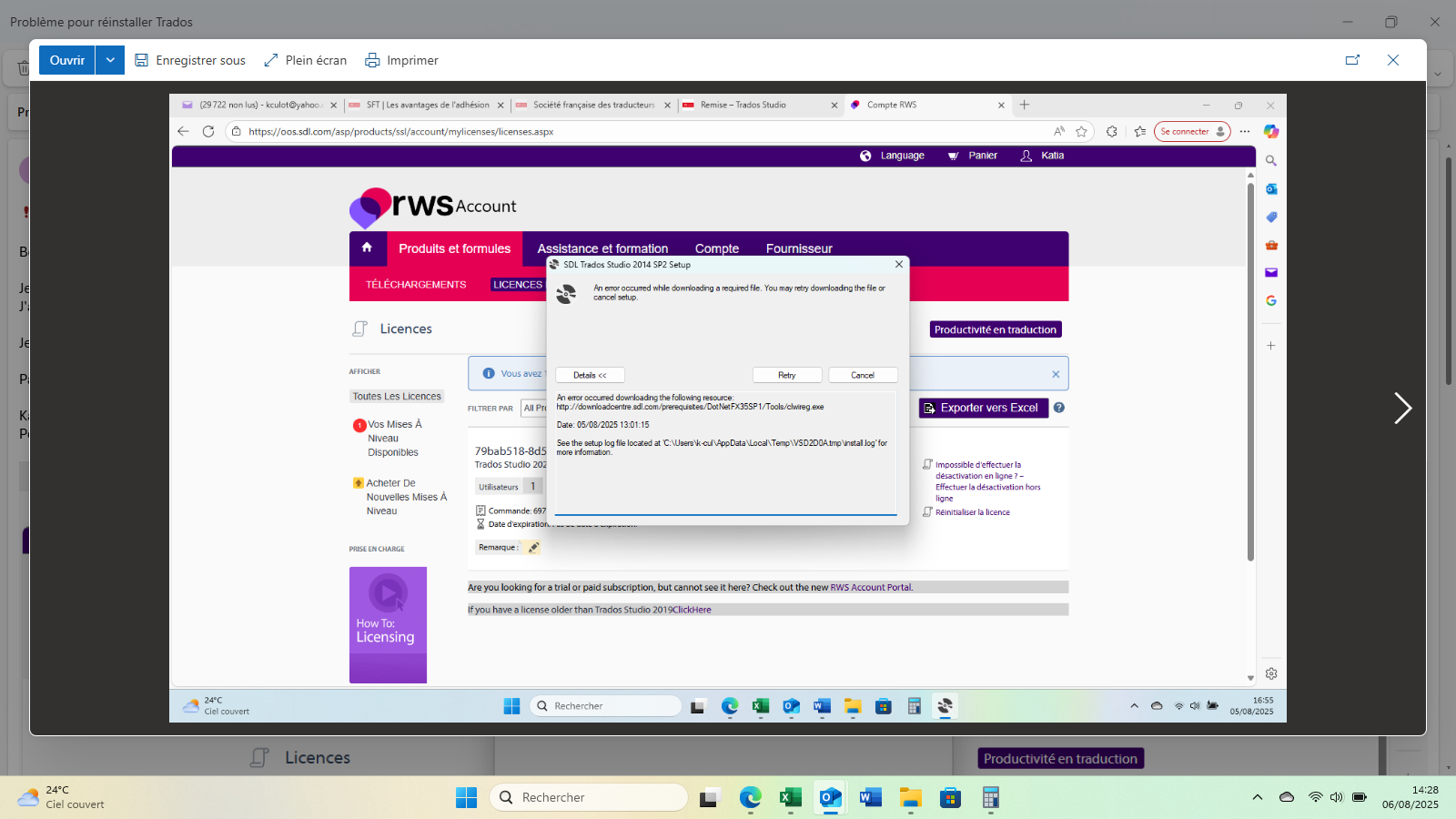
Task: Select the SDL setup icon in the inner taskbar
Action: click(x=945, y=705)
